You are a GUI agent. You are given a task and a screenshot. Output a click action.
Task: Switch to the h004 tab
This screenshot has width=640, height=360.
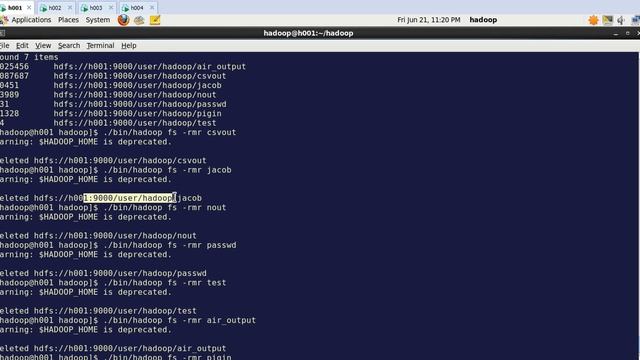coord(137,8)
